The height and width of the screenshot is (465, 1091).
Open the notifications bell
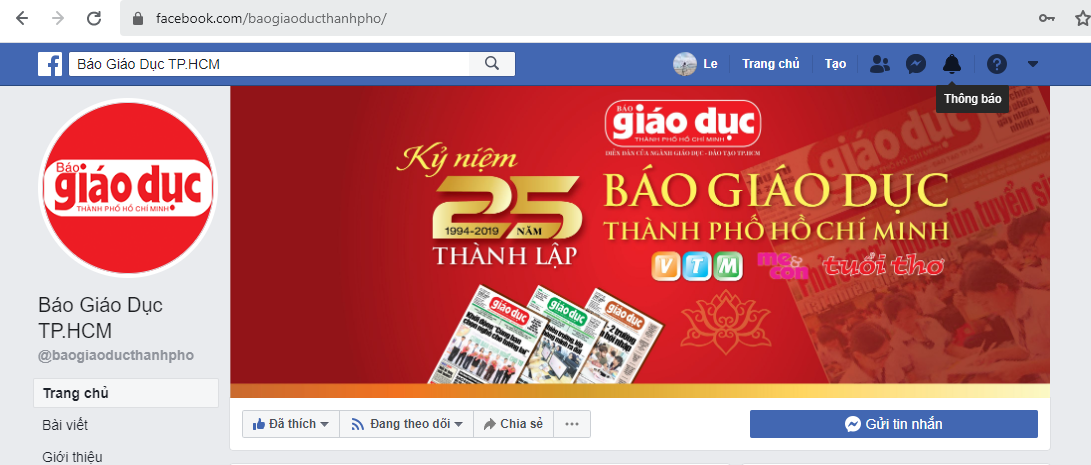coord(951,64)
